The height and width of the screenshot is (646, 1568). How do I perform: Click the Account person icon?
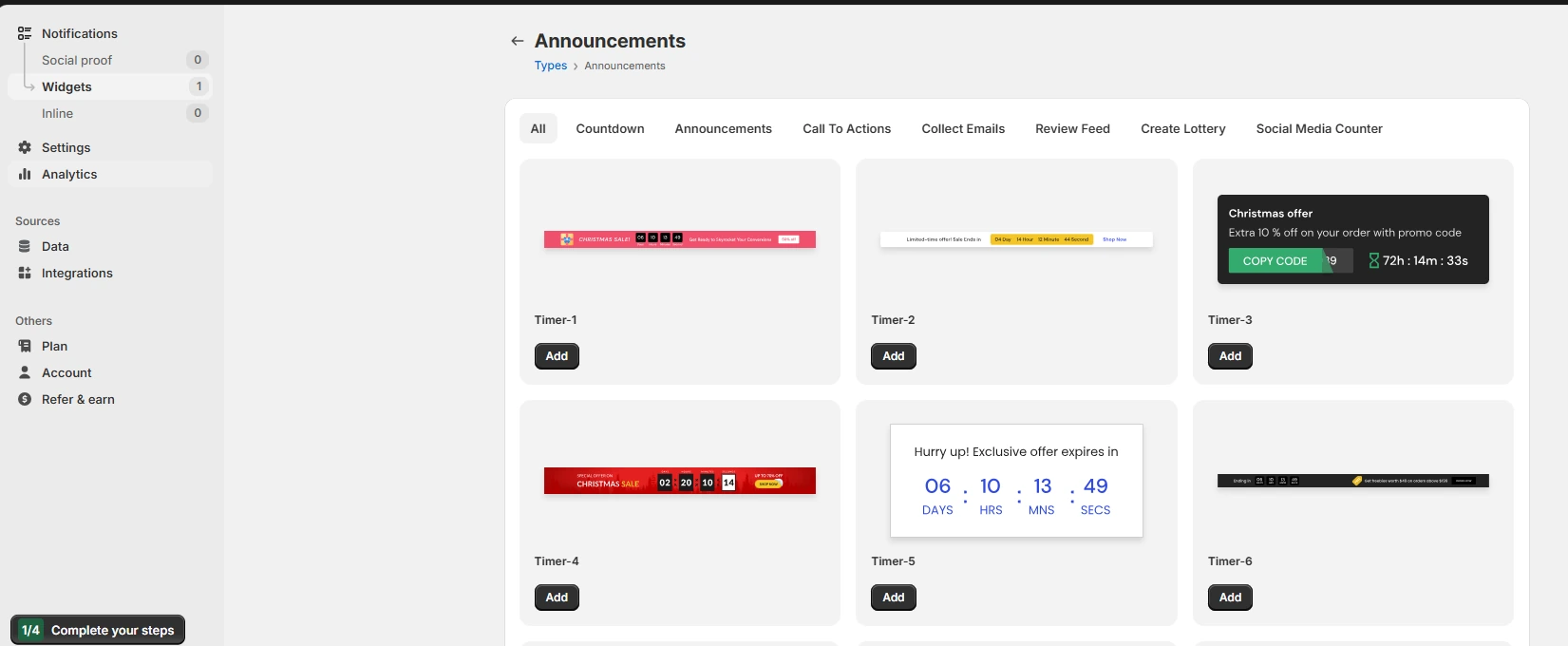click(25, 372)
